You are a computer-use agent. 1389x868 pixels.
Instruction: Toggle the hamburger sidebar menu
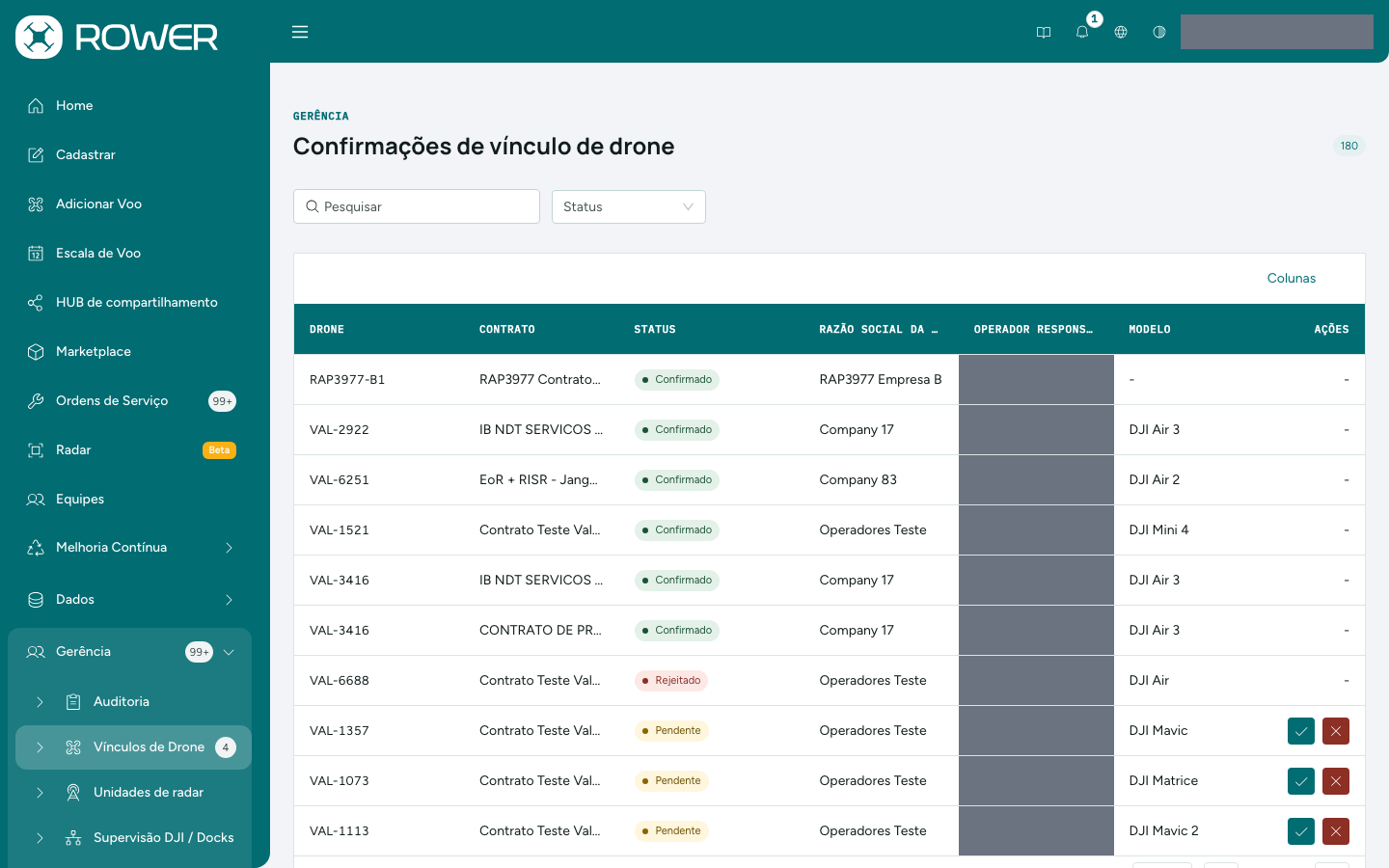[300, 32]
